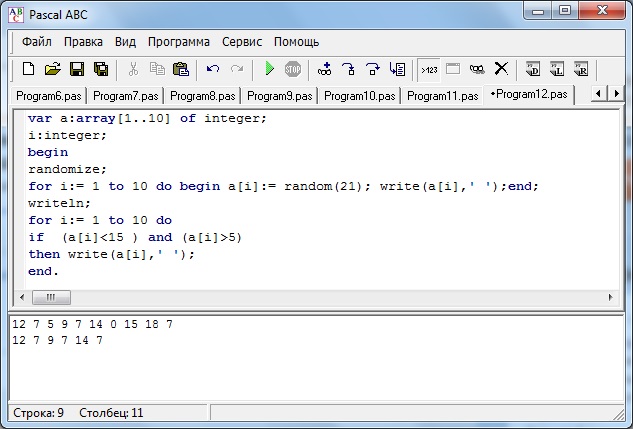Open the Помощь menu

click(296, 42)
